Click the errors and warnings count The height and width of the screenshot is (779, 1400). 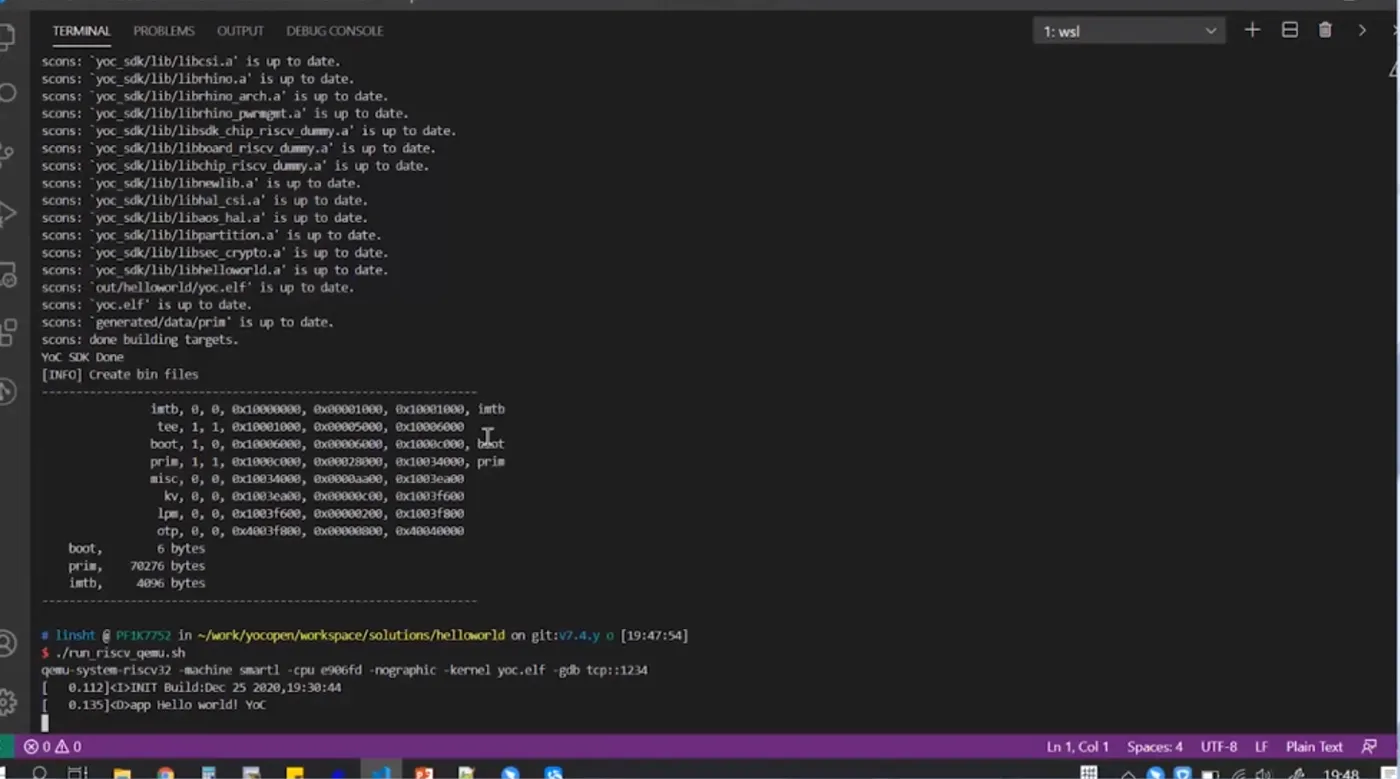click(x=53, y=747)
